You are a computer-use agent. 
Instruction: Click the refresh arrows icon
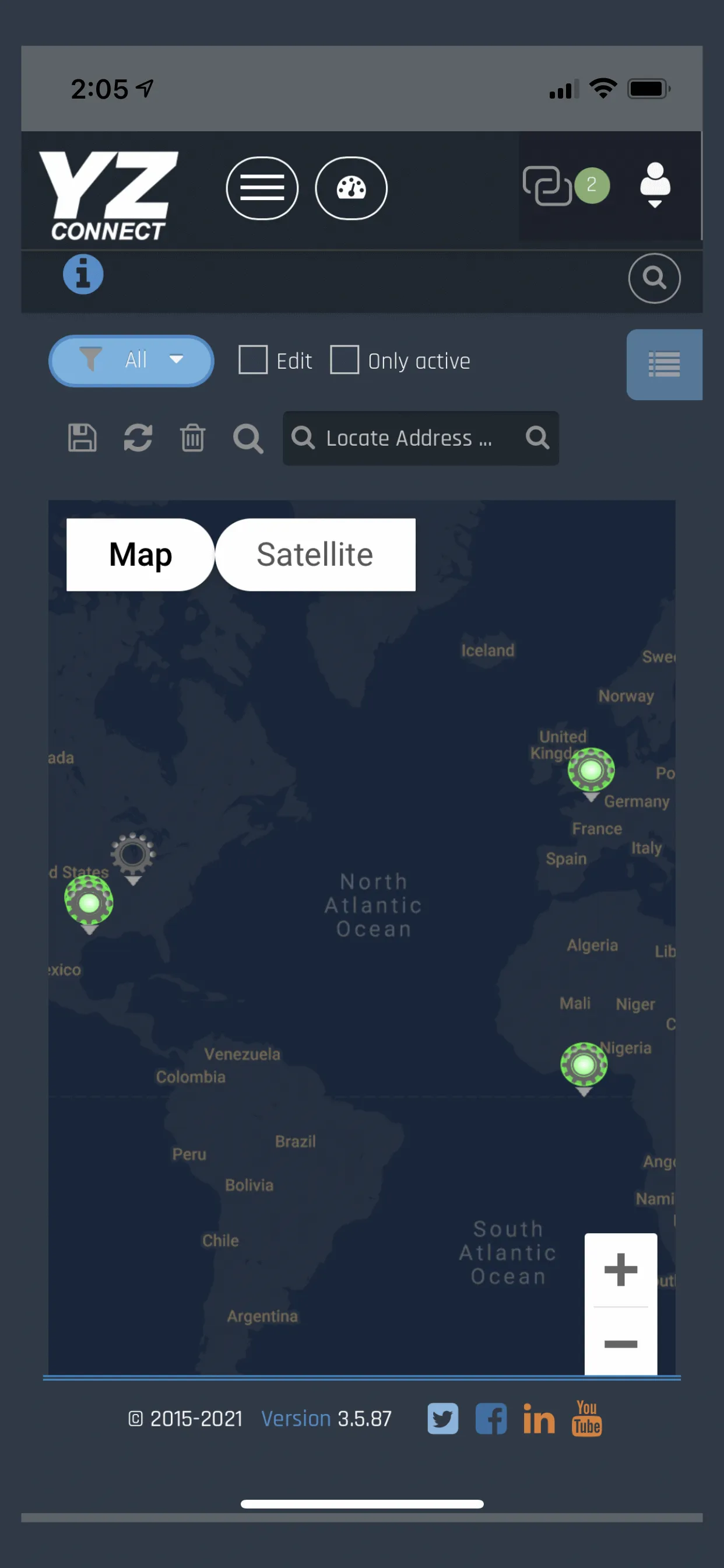pyautogui.click(x=138, y=437)
